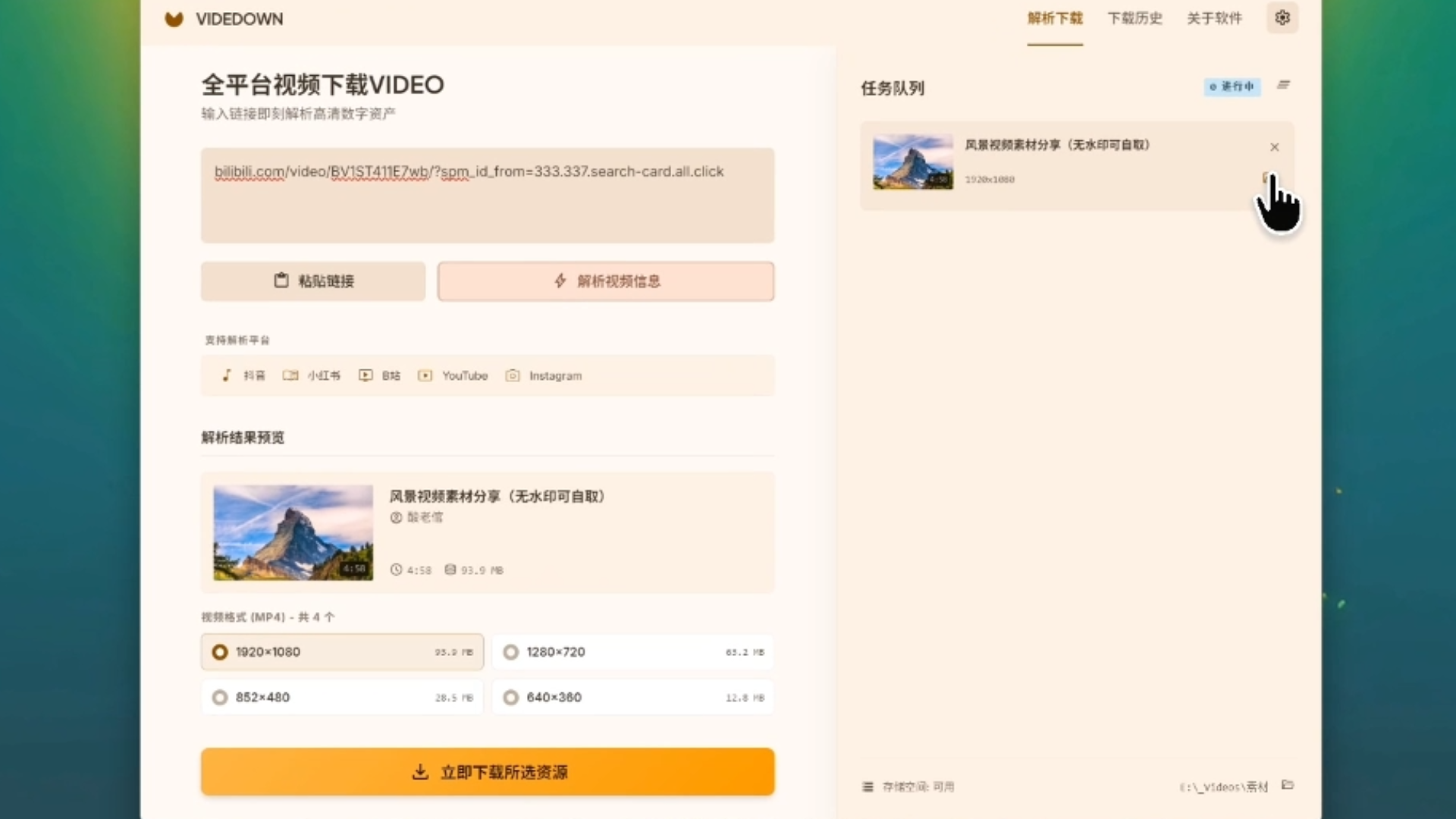Click the VIDEDOWN logo icon
The image size is (1456, 819).
point(174,19)
